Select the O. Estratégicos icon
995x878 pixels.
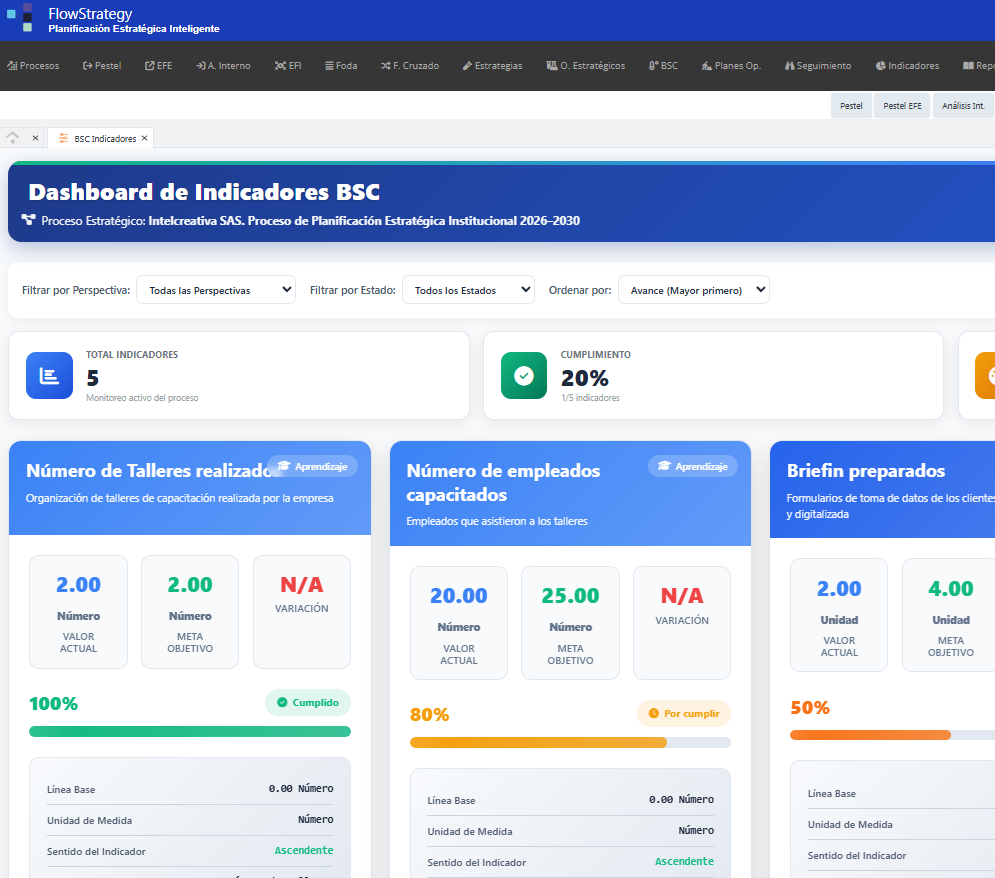[x=550, y=65]
